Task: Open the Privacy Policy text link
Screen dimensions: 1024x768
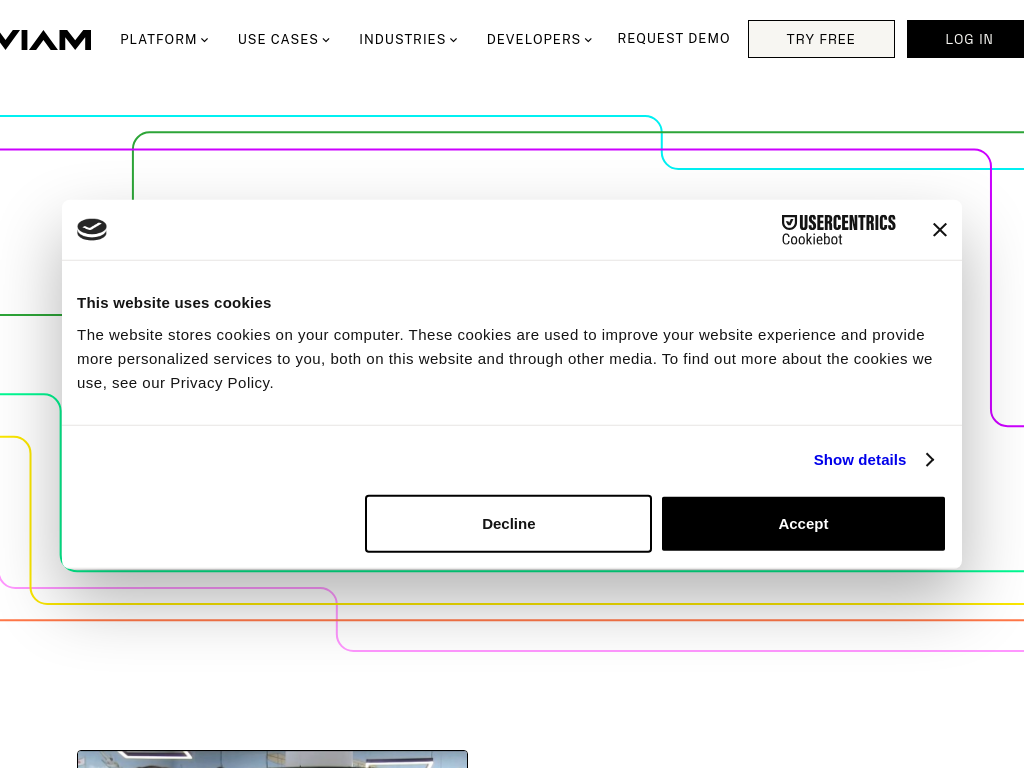Action: pos(220,383)
